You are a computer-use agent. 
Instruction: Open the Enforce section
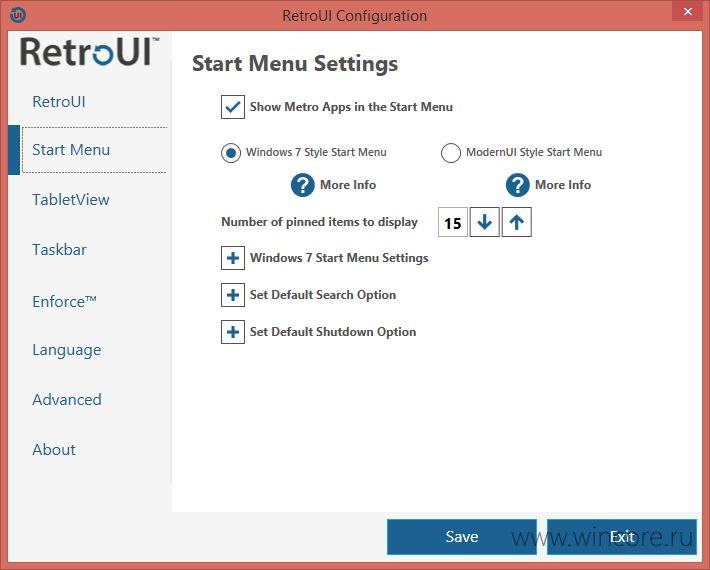tap(64, 301)
